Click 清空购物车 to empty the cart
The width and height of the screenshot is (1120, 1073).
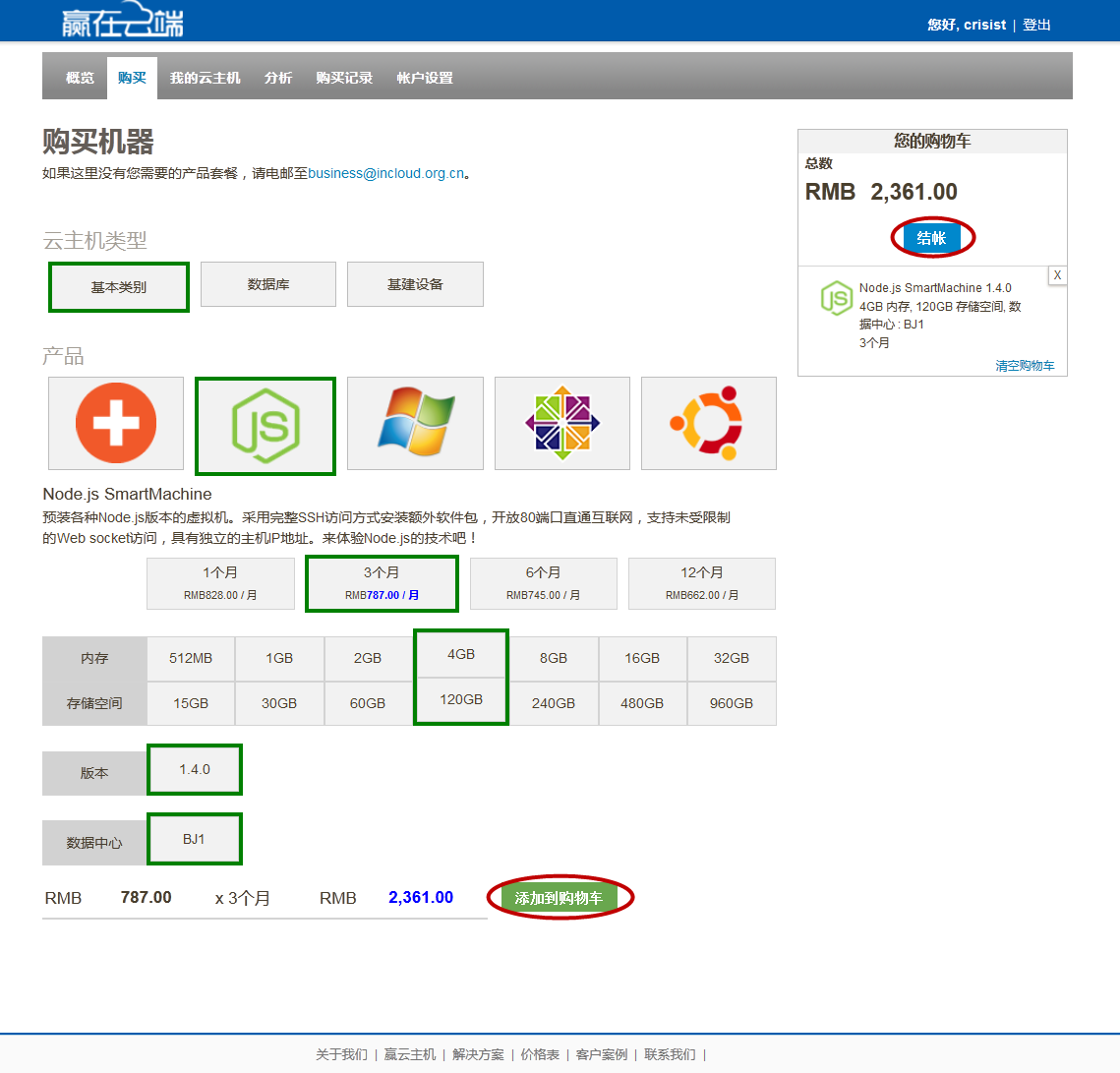pyautogui.click(x=1025, y=366)
